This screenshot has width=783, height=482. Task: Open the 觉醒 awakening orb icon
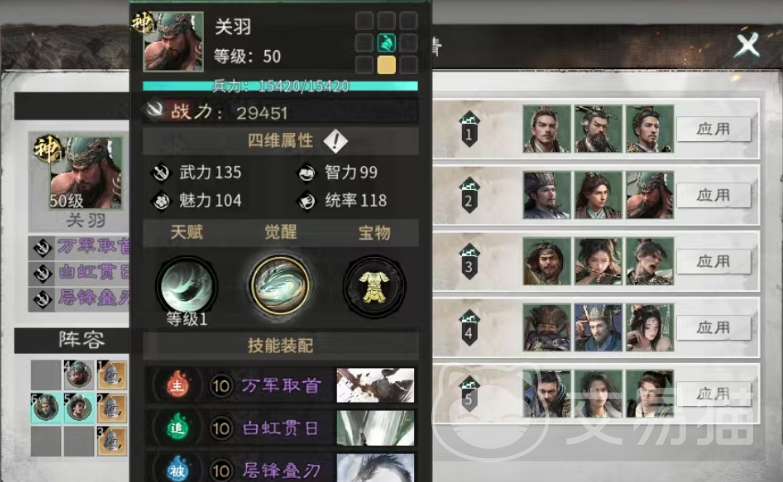(x=280, y=285)
